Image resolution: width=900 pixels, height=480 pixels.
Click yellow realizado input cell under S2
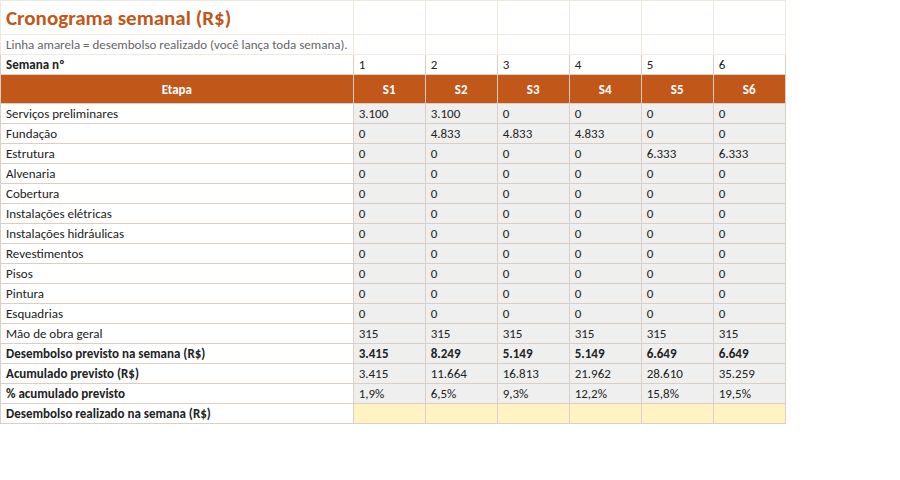461,414
